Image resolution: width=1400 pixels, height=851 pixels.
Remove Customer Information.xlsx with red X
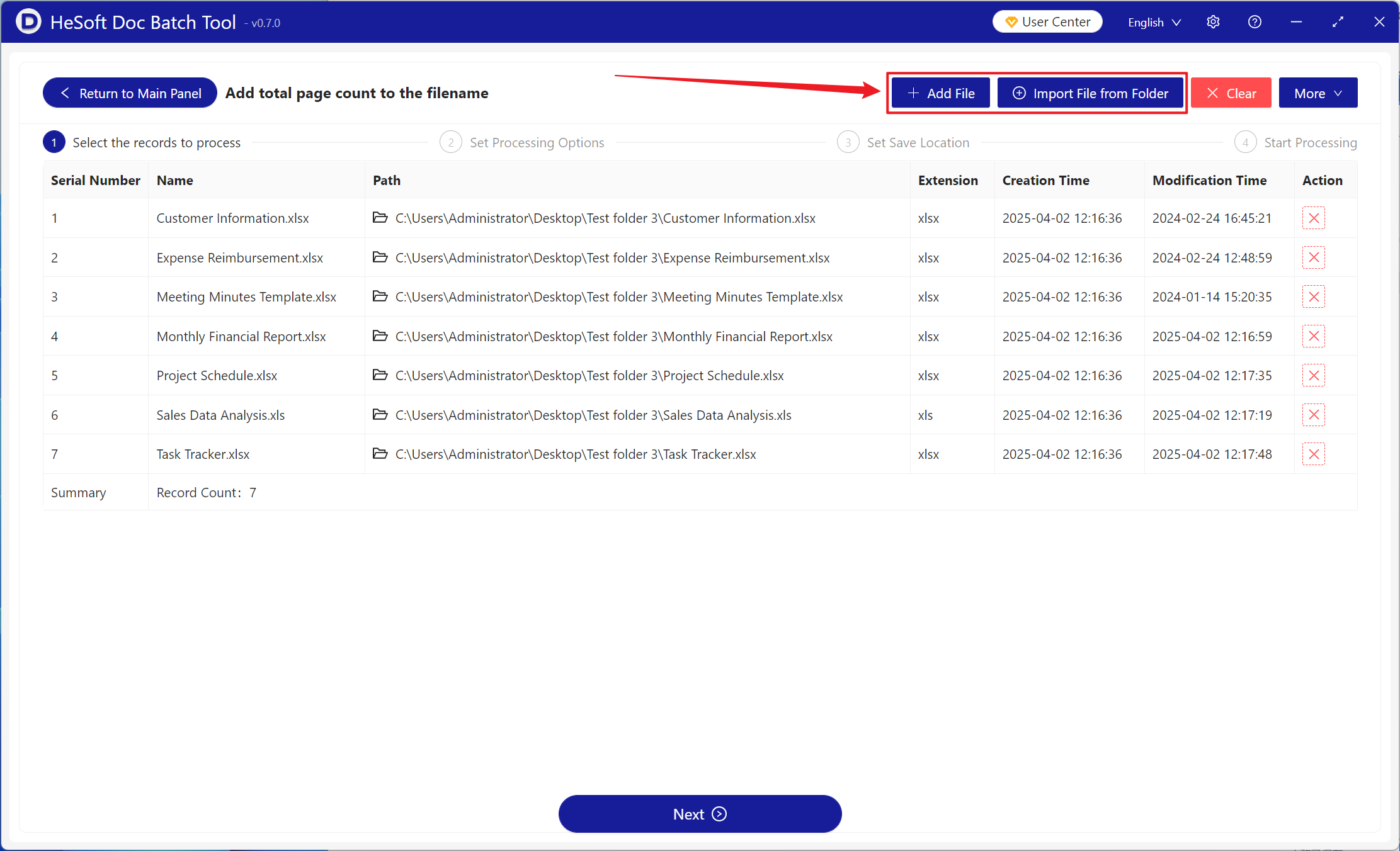1313,218
